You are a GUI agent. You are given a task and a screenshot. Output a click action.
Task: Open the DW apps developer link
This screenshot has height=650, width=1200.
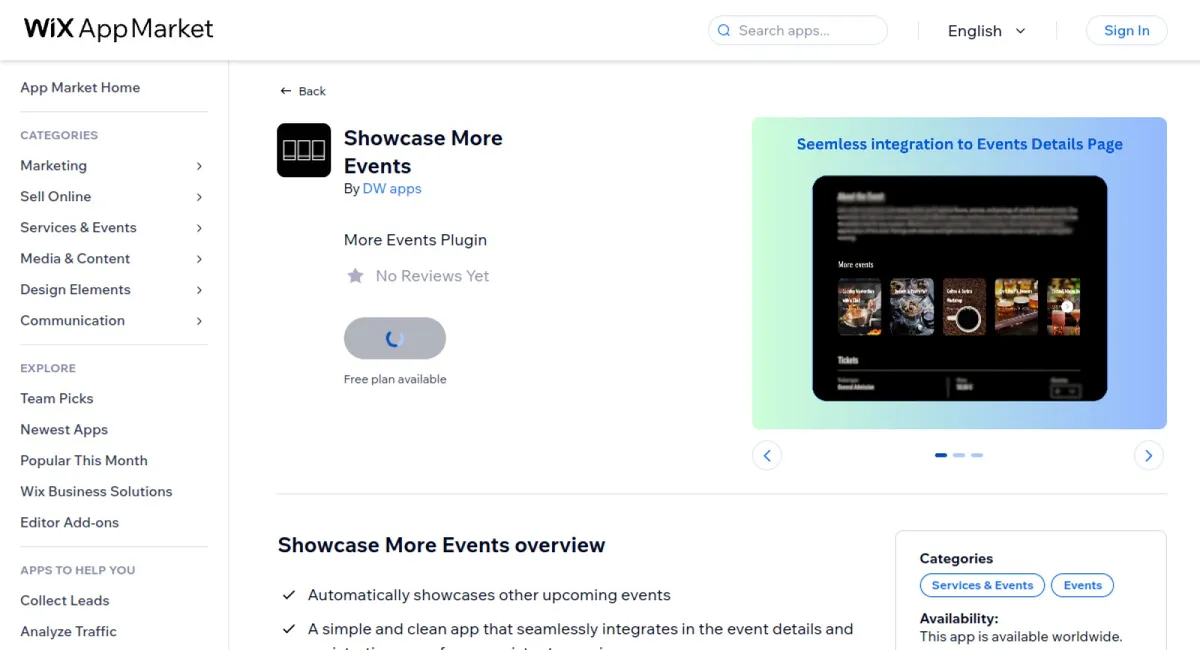click(x=392, y=189)
